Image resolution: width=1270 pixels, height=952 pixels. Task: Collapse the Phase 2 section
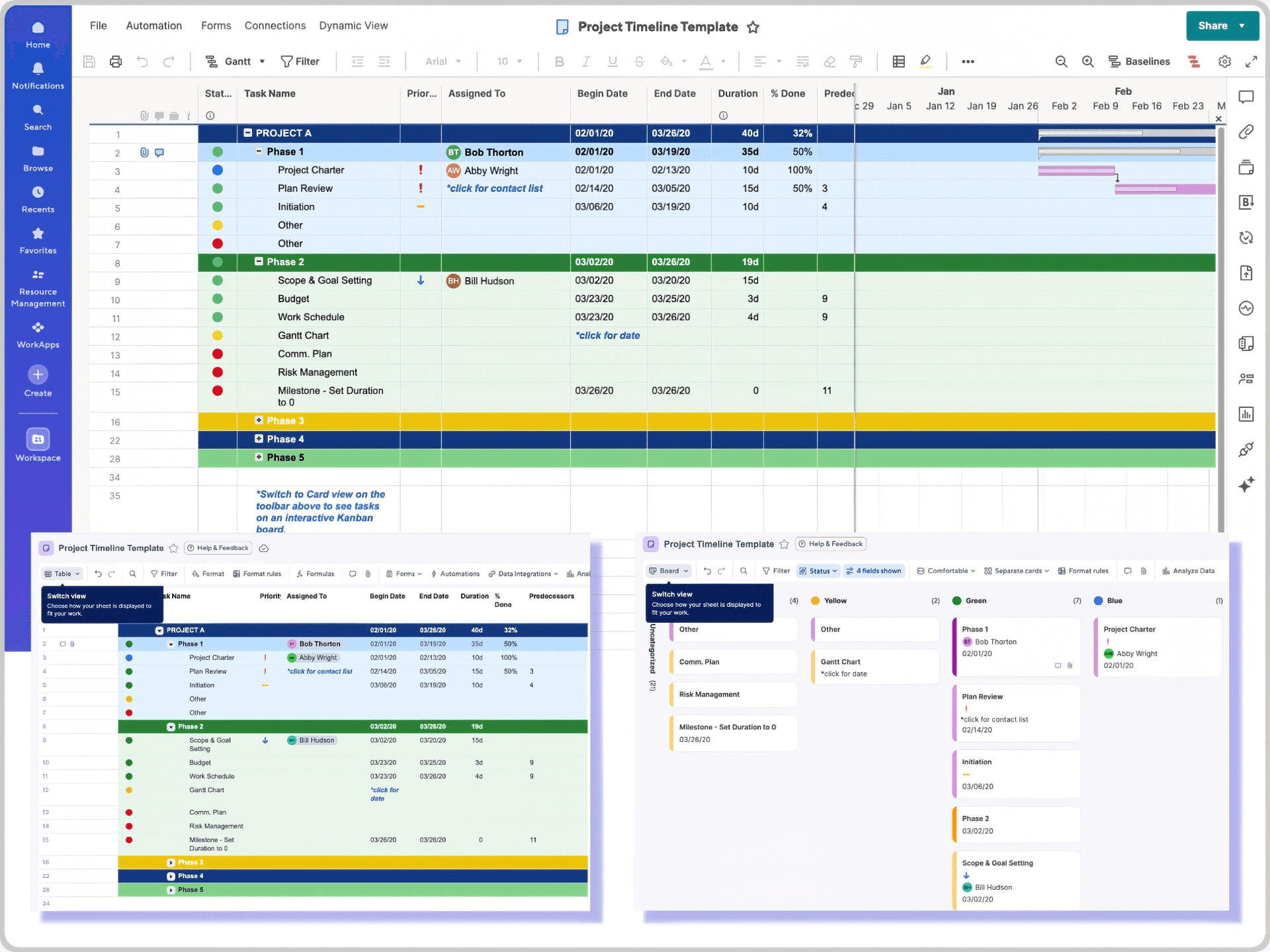(258, 262)
